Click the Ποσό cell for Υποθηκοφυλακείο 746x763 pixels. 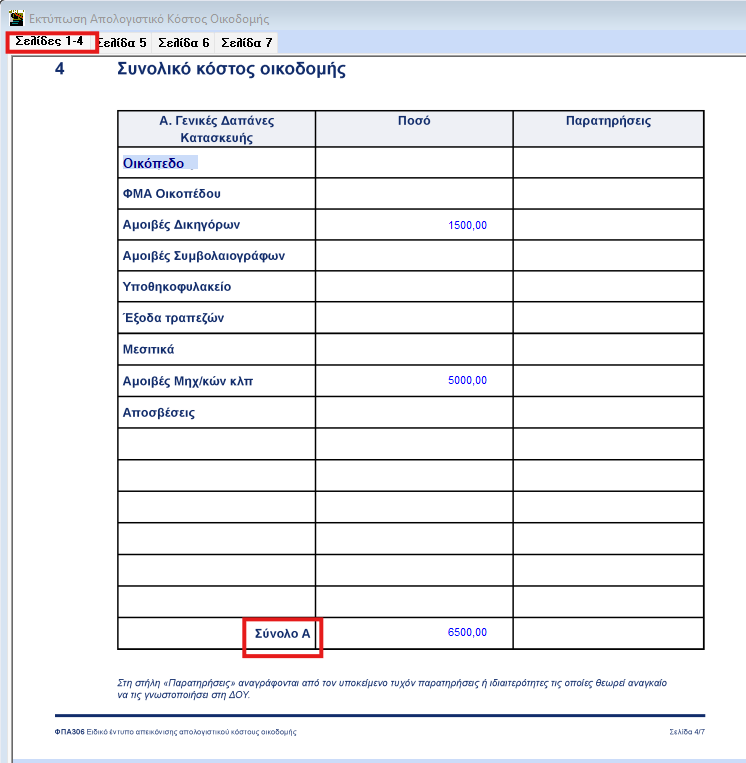point(413,287)
